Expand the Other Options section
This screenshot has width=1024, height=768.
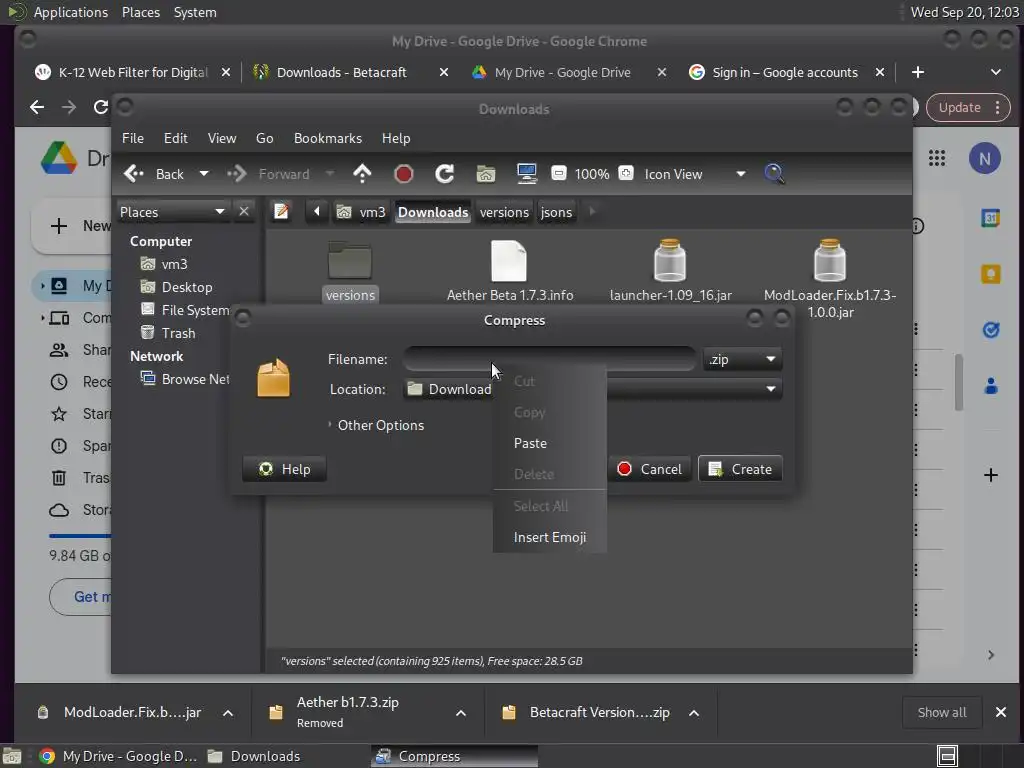pos(376,425)
